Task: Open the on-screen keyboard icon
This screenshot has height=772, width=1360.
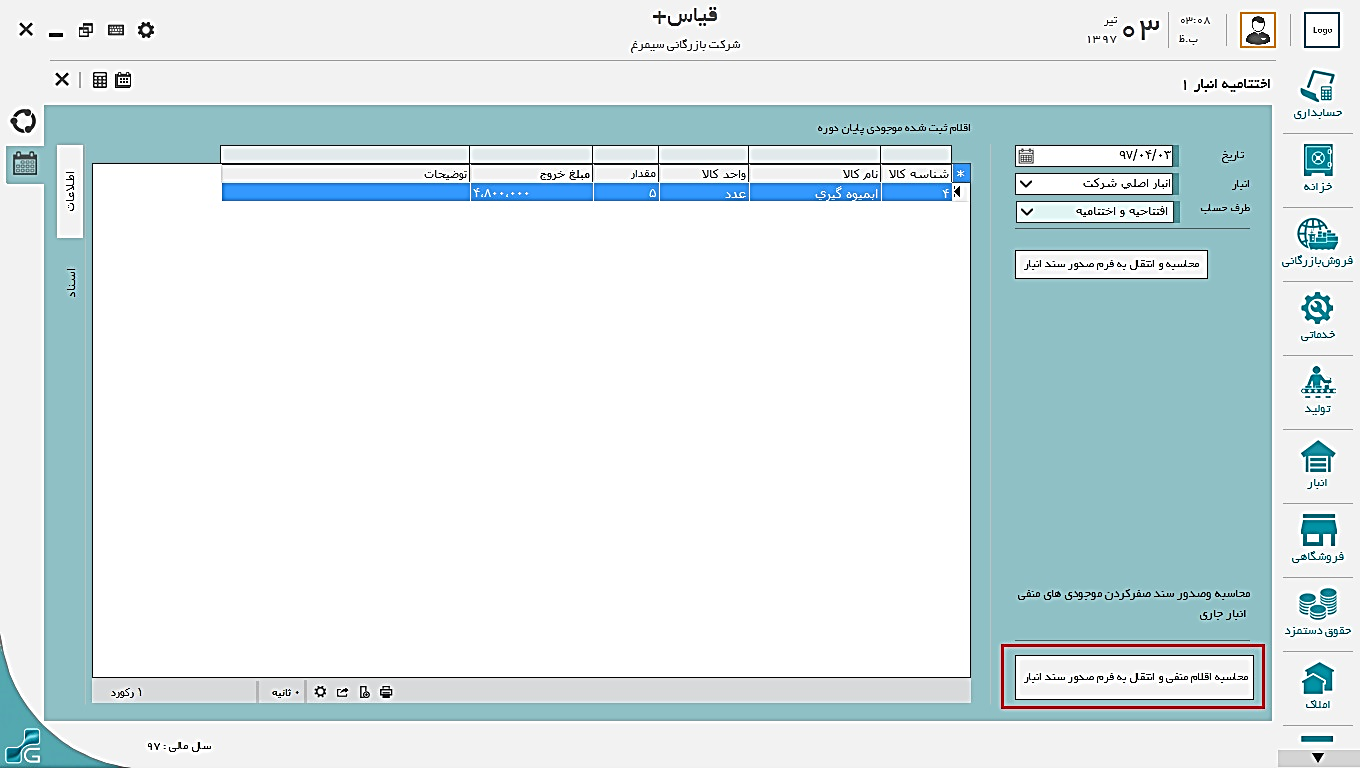Action: [116, 30]
